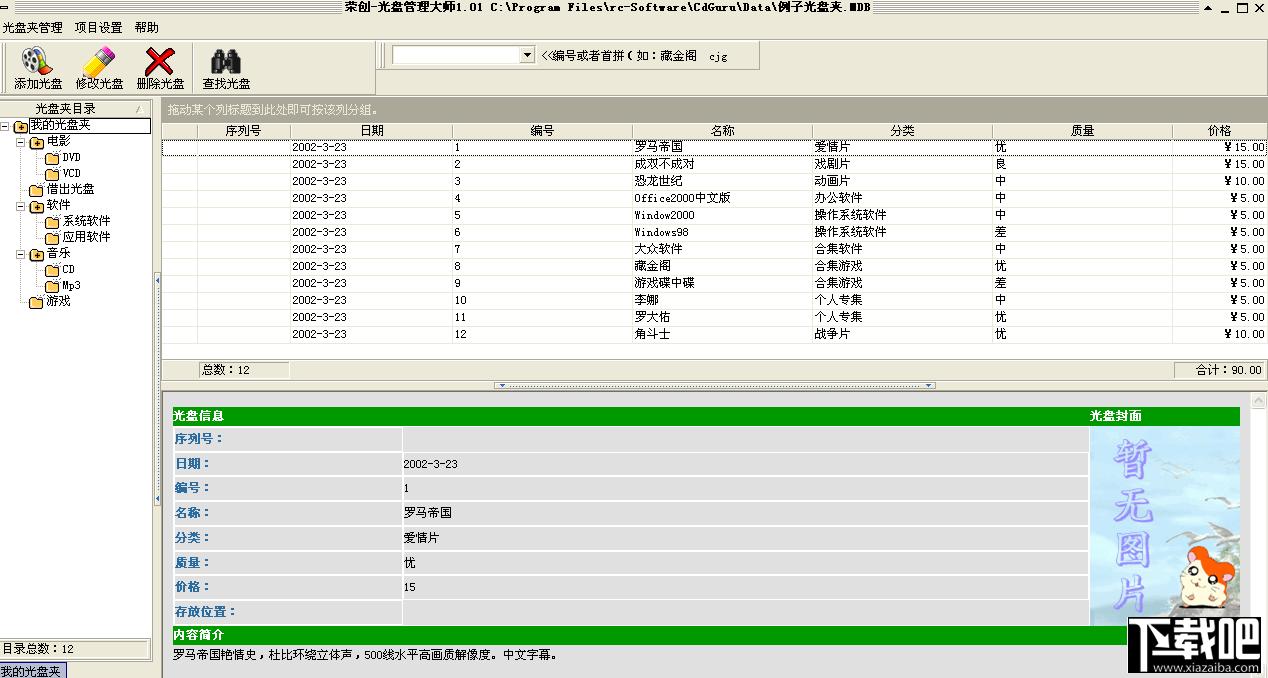This screenshot has height=678, width=1268.
Task: Click into the search text field
Action: [455, 56]
